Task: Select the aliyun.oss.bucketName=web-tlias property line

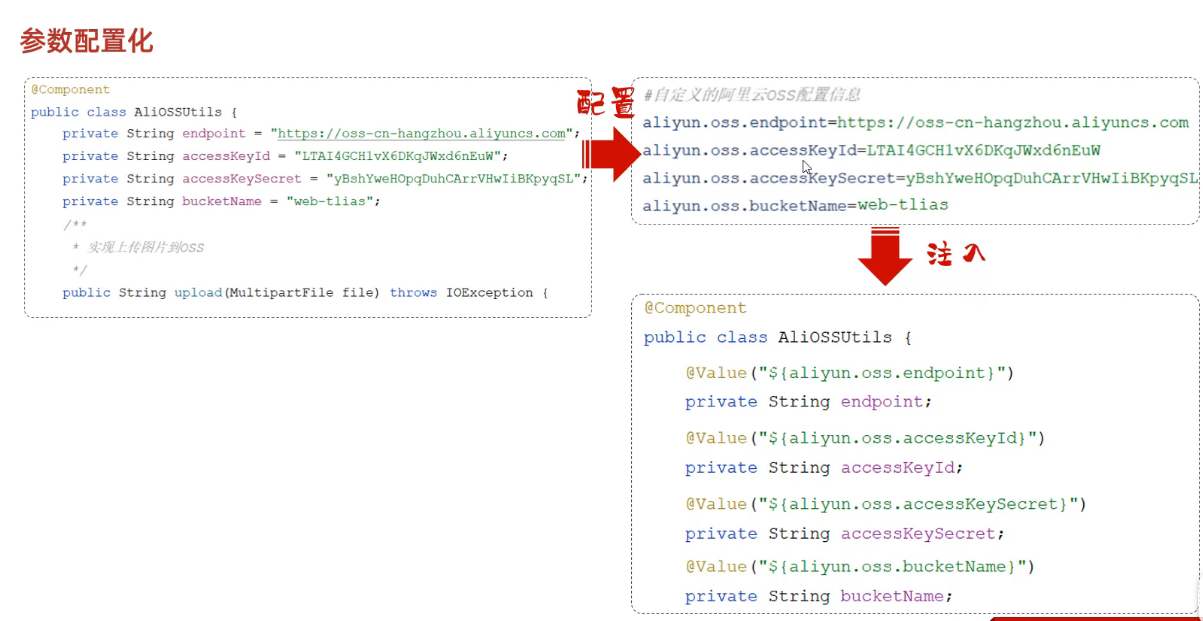Action: (795, 205)
